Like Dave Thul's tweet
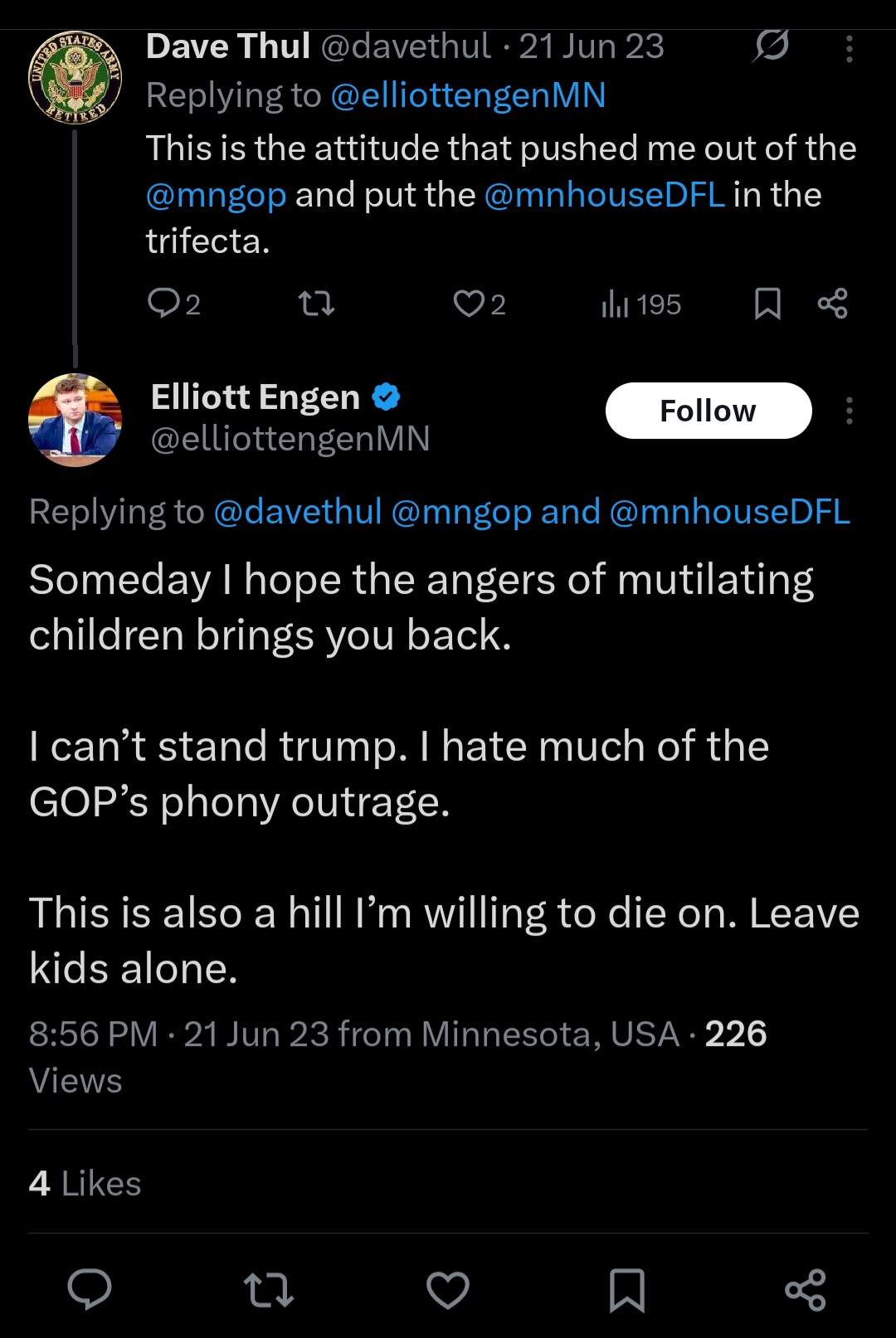This screenshot has height=1338, width=896. (x=470, y=304)
